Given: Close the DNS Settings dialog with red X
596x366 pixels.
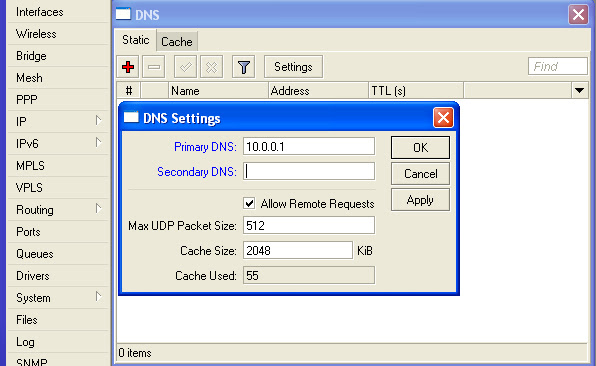Looking at the screenshot, I should [443, 117].
